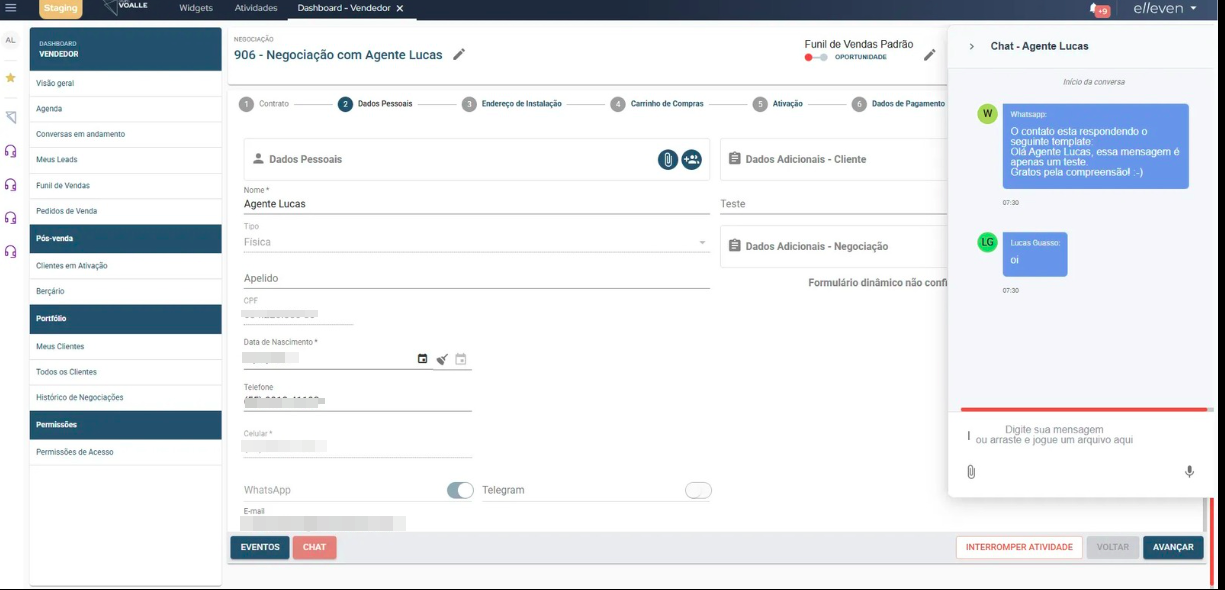Click the notifications bell with +9 badge
The width and height of the screenshot is (1225, 590).
pos(1097,9)
